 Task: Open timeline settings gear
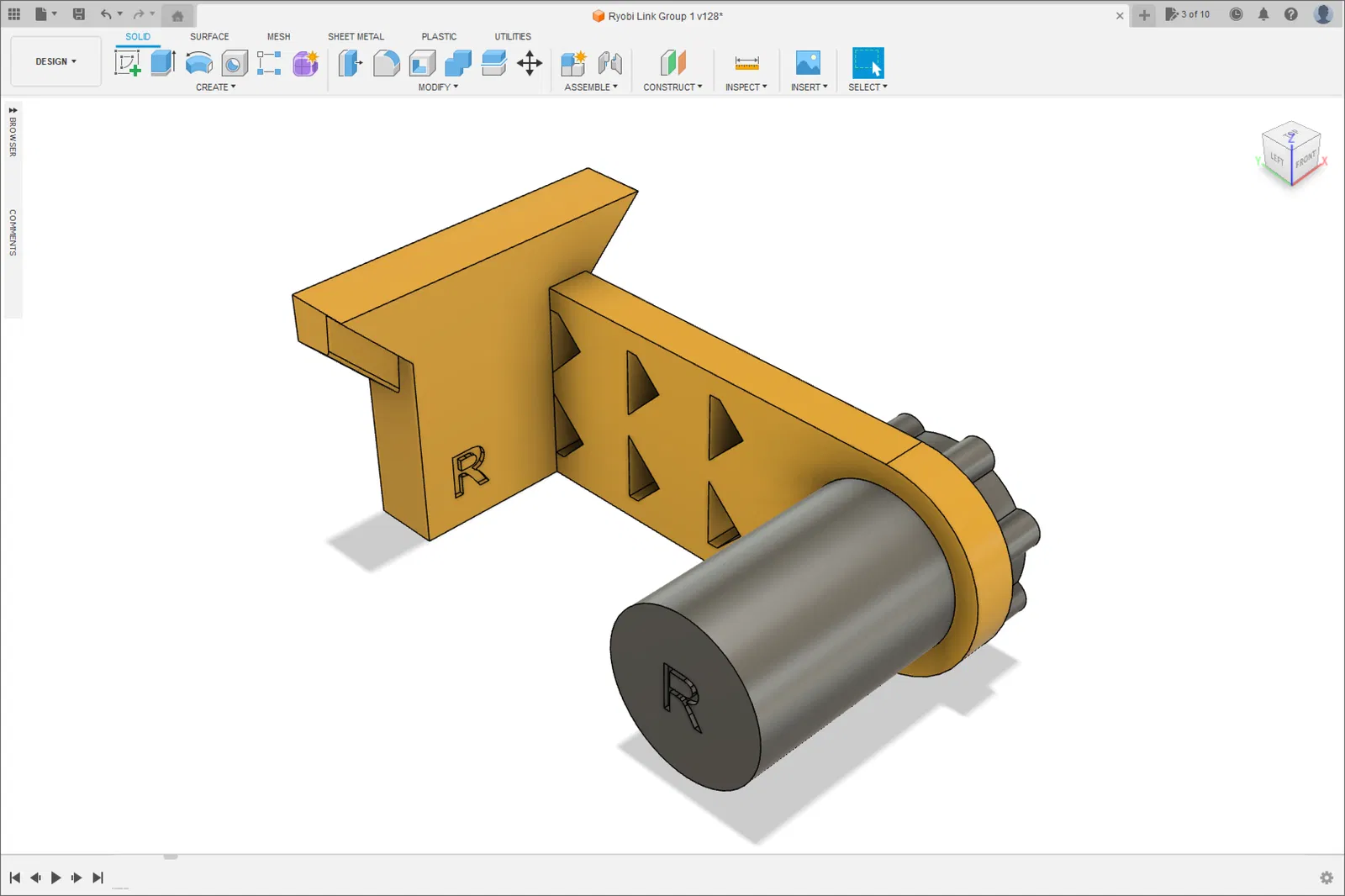[1327, 878]
